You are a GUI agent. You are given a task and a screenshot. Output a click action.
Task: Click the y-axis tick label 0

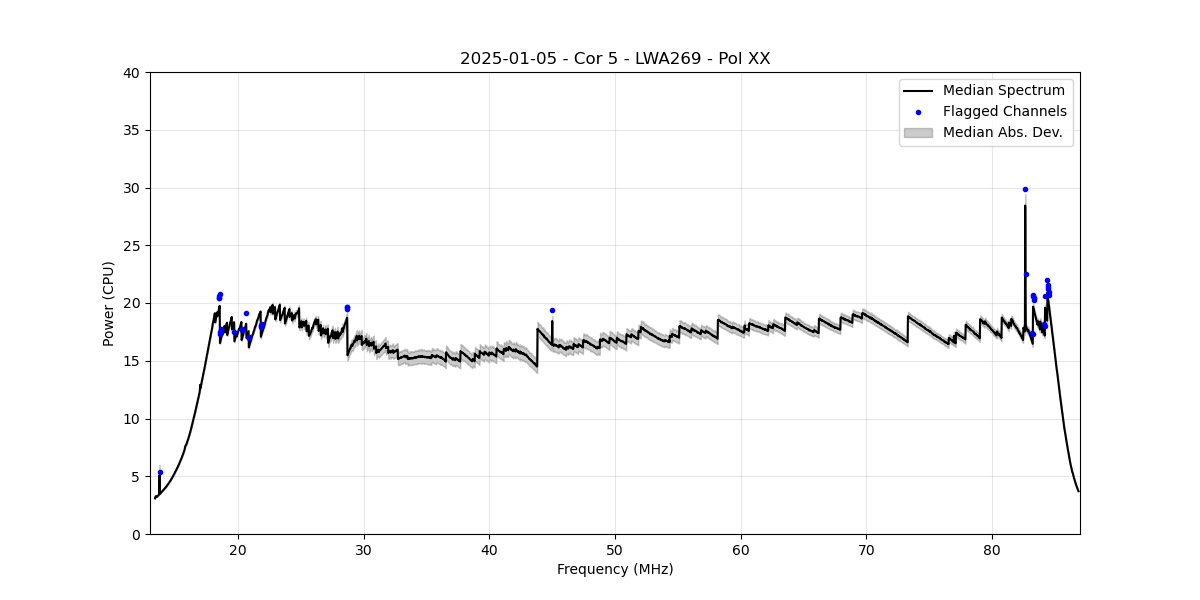click(x=138, y=534)
